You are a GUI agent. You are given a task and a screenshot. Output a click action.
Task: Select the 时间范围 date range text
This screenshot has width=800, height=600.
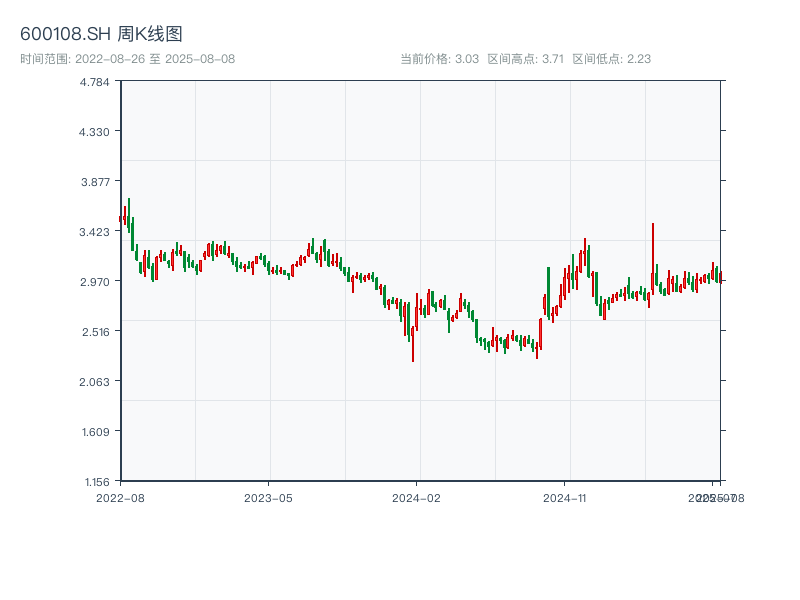pyautogui.click(x=127, y=59)
